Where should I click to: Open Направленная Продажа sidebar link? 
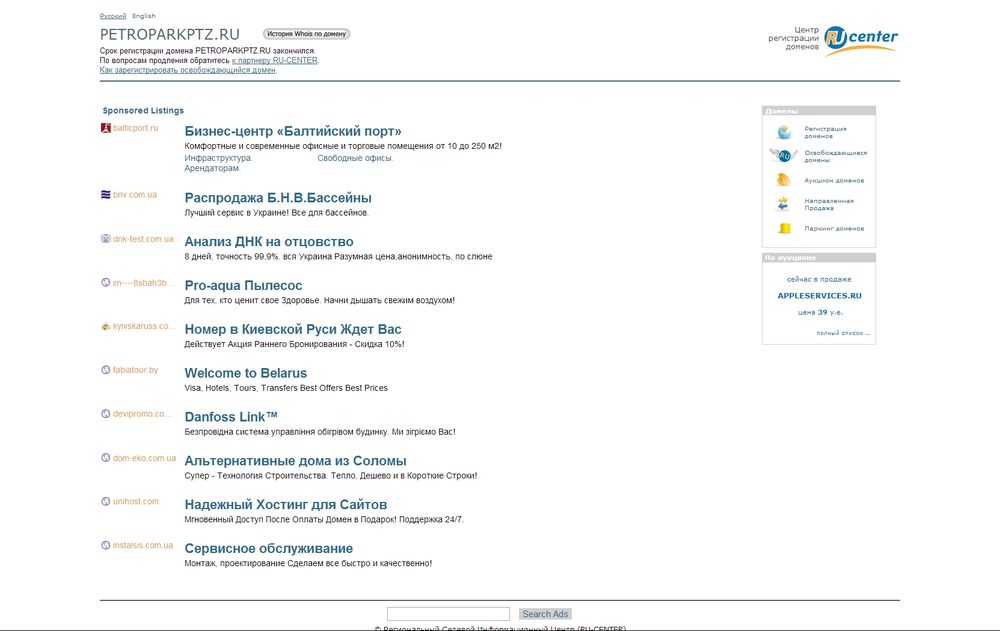pos(828,204)
